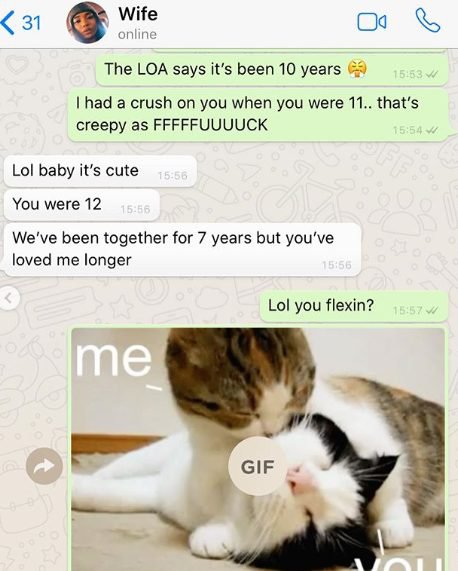Viewport: 458px width, 571px height.
Task: Tap the 'The LOA says it's been 10 years' message
Action: (272, 70)
